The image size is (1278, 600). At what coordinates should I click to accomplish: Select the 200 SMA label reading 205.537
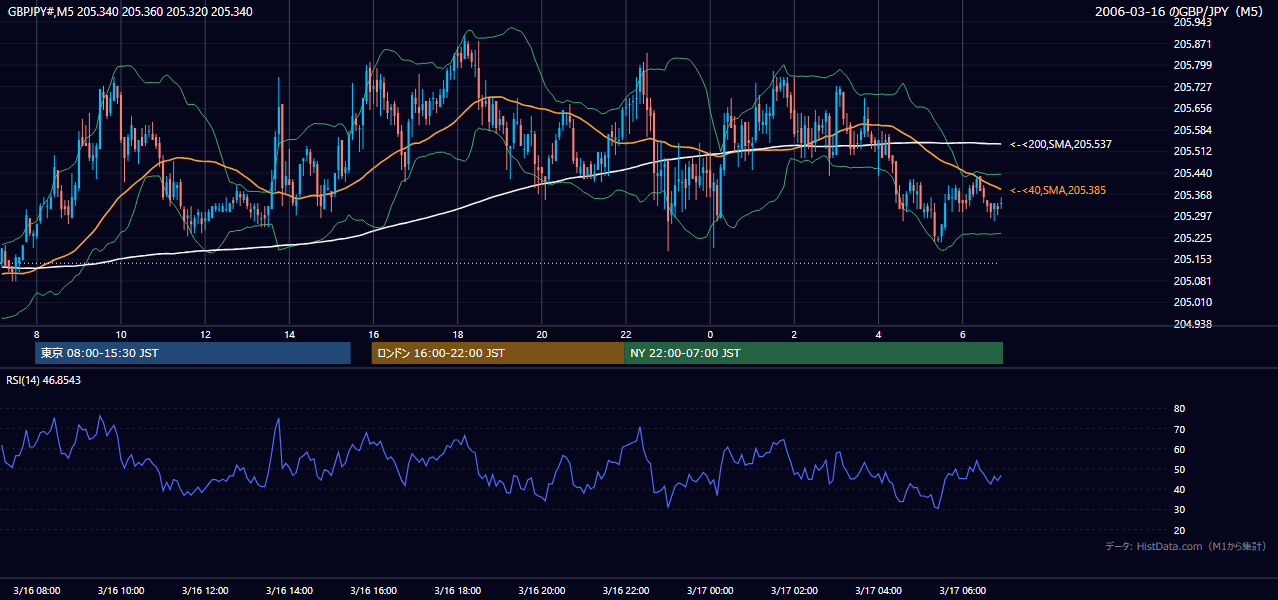pos(1061,145)
